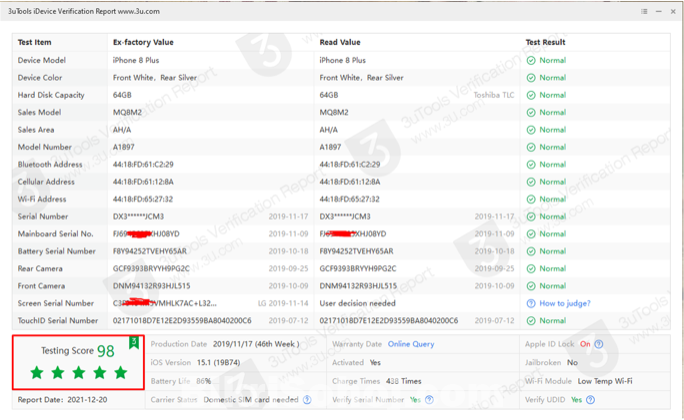Click Normal check icon for Wi-Fi Address
The image size is (684, 420).
[531, 199]
